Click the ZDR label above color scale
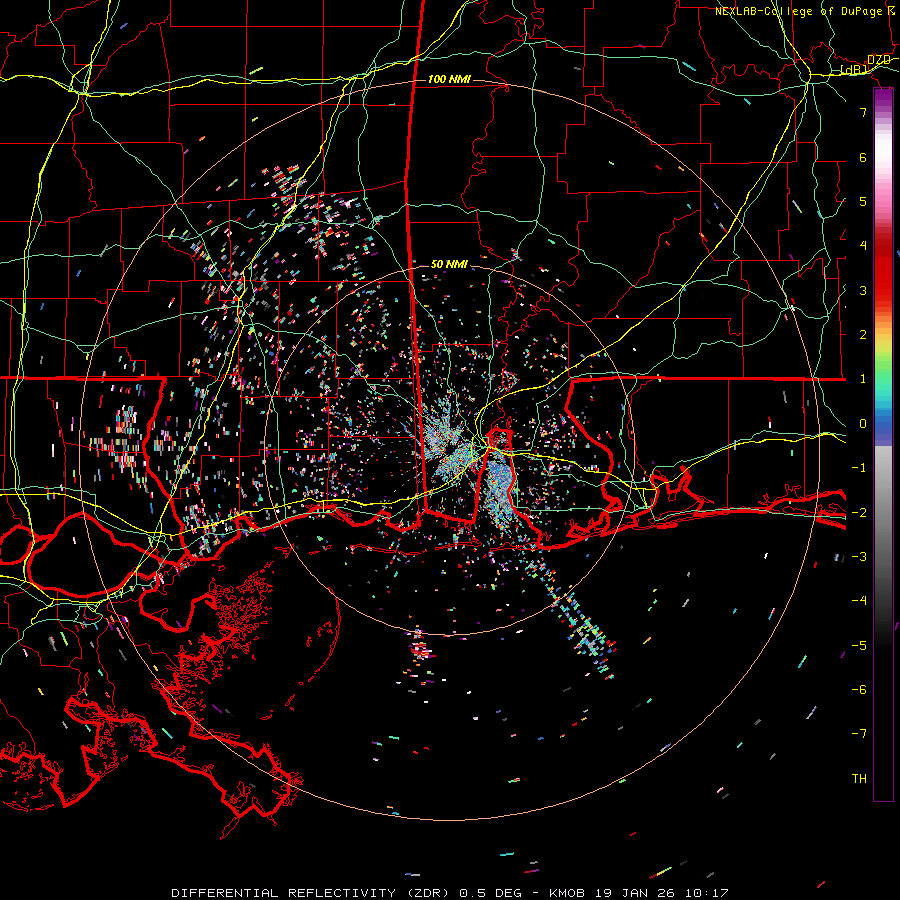The image size is (900, 900). pos(879,60)
